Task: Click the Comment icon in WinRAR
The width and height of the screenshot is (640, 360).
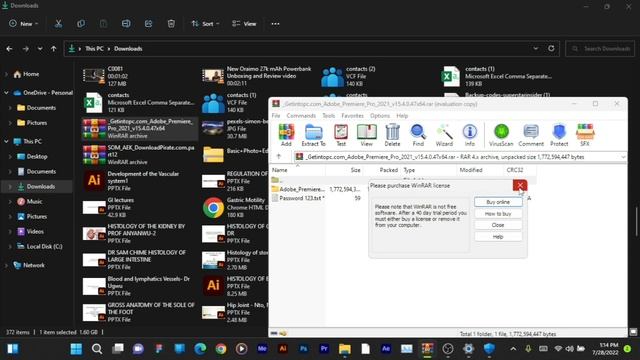Action: pos(531,135)
